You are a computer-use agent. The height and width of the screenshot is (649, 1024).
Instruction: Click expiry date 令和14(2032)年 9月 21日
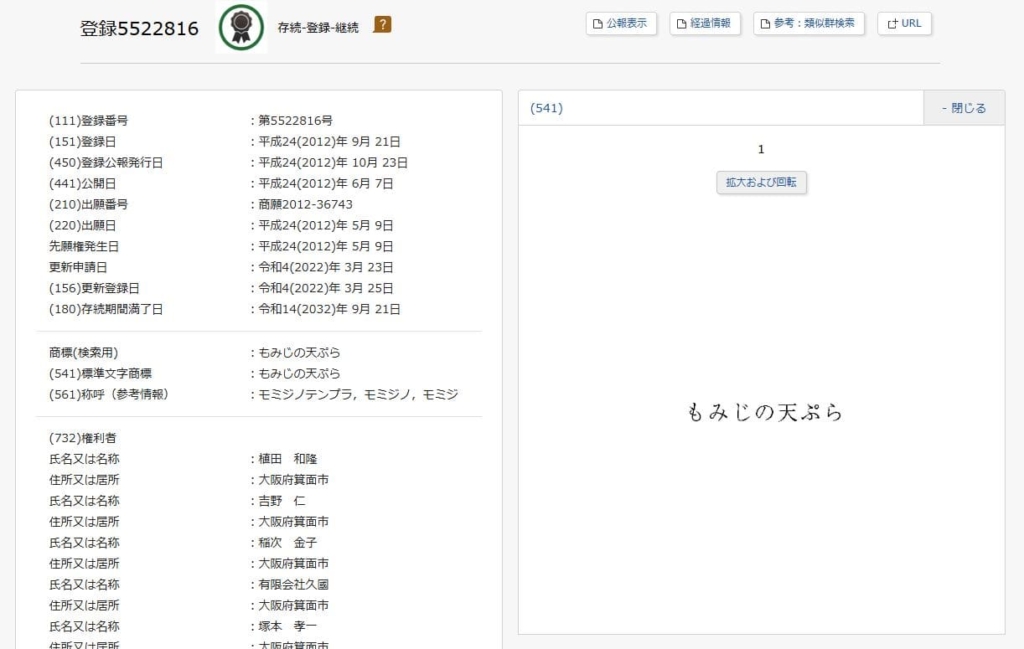329,310
